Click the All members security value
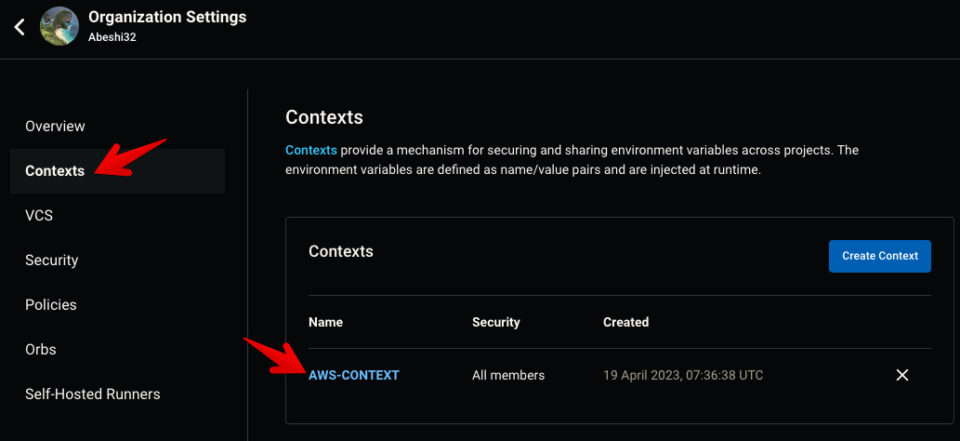Viewport: 960px width, 441px height. coord(508,375)
